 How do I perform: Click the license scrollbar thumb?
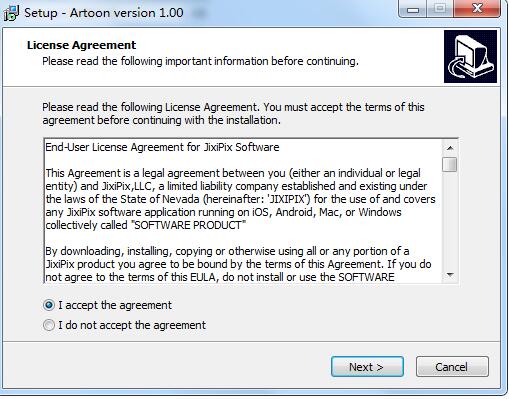click(450, 164)
